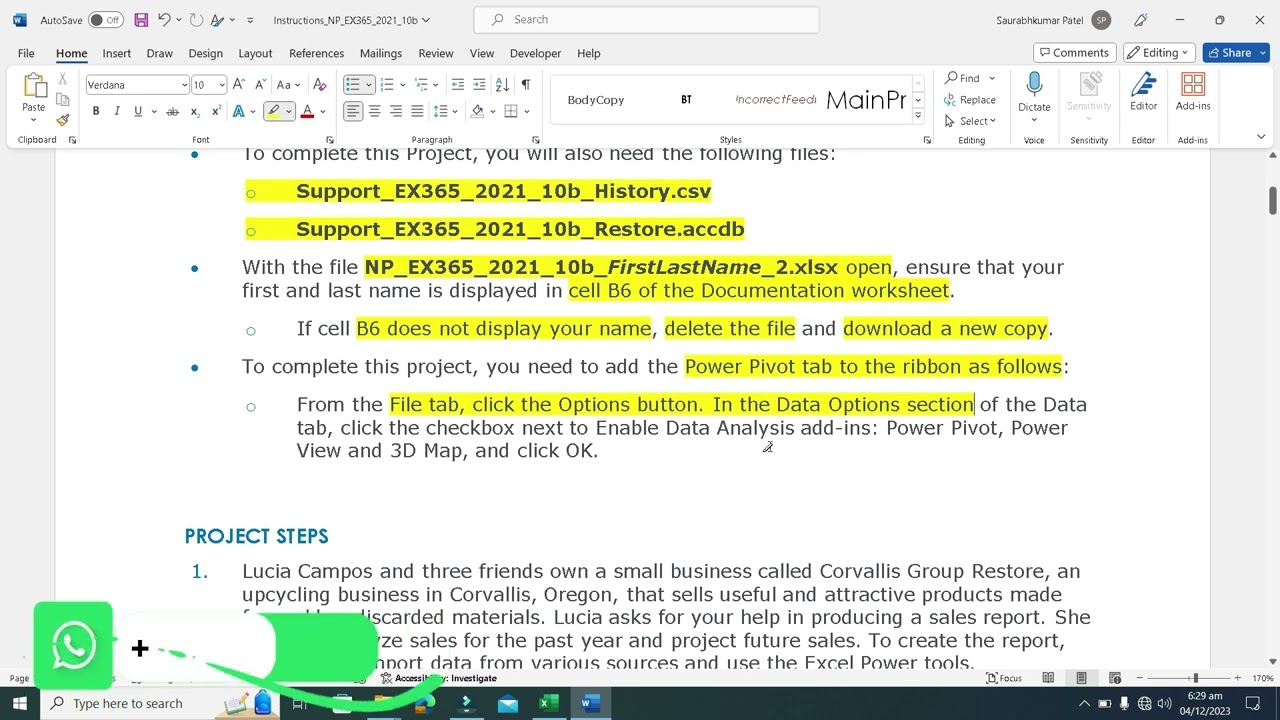Click the Numbering list icon
The image size is (1280, 720).
[x=387, y=85]
